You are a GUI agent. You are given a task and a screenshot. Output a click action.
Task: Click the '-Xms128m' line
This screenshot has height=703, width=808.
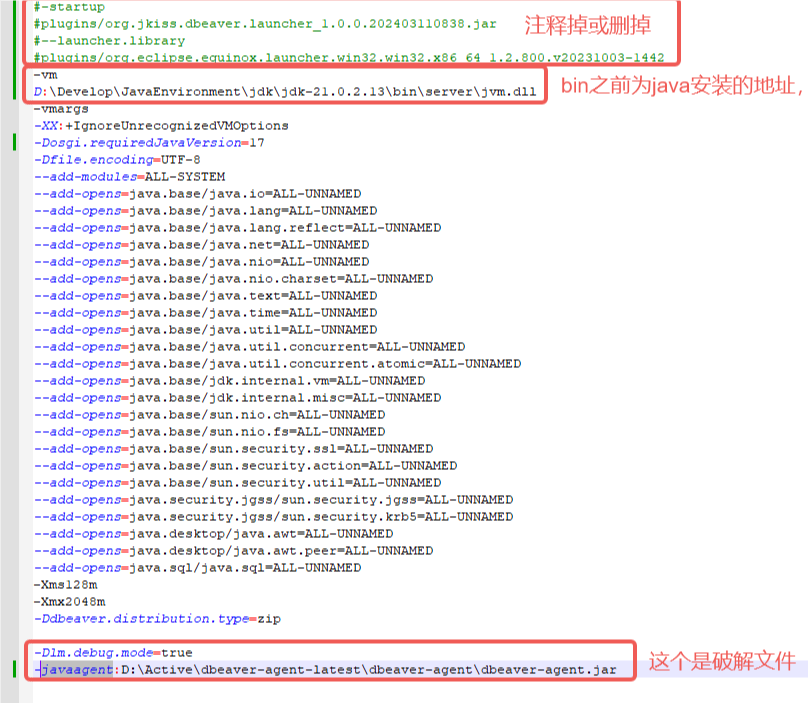click(65, 585)
